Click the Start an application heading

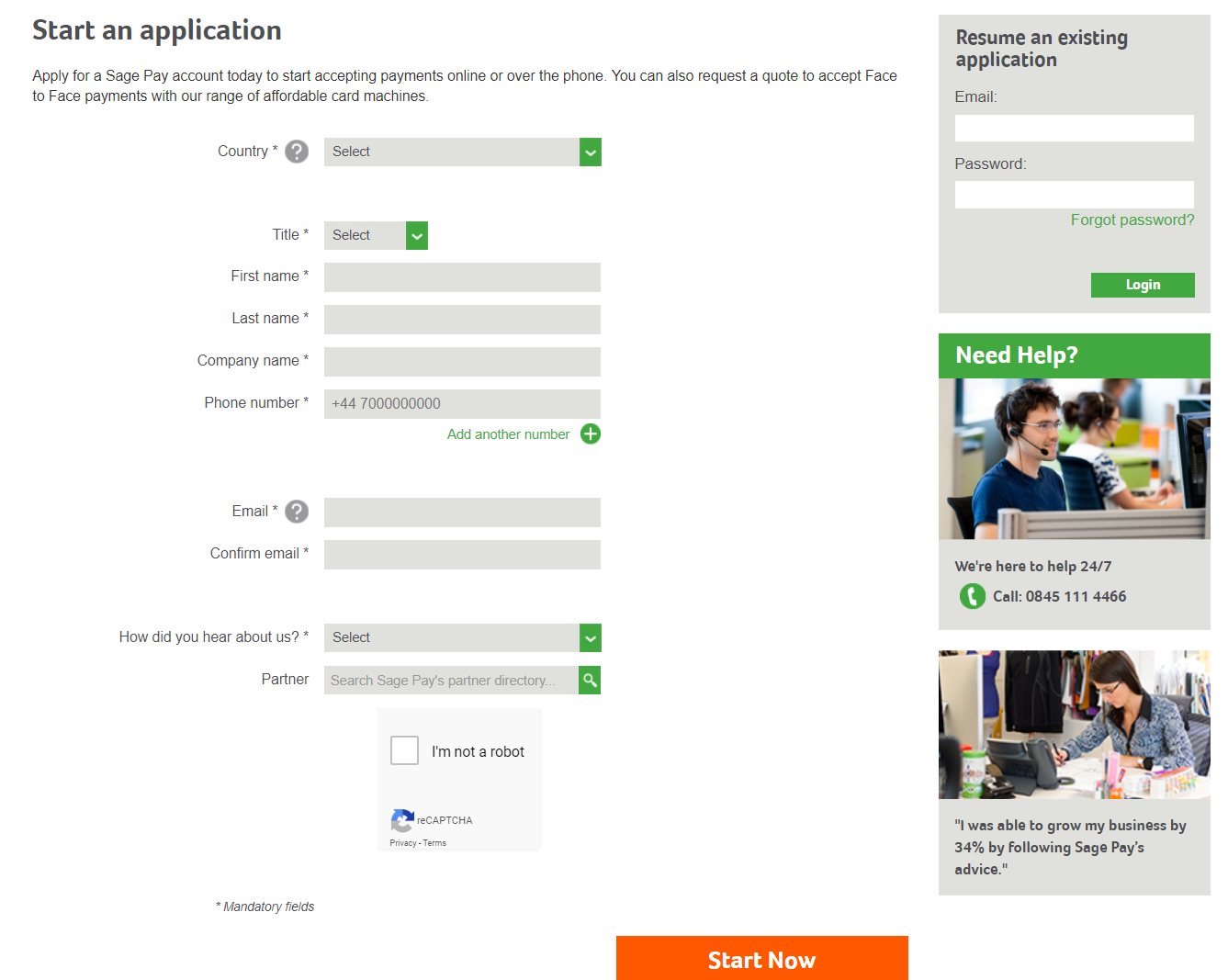pos(157,31)
